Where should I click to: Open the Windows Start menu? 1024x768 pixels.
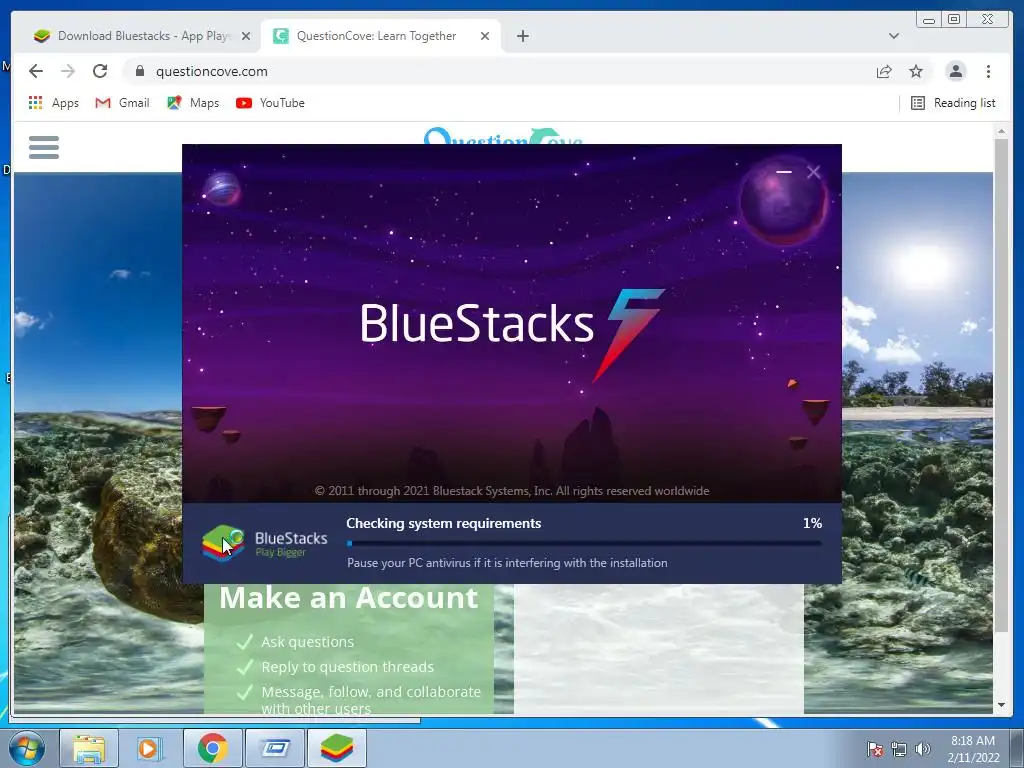point(27,748)
